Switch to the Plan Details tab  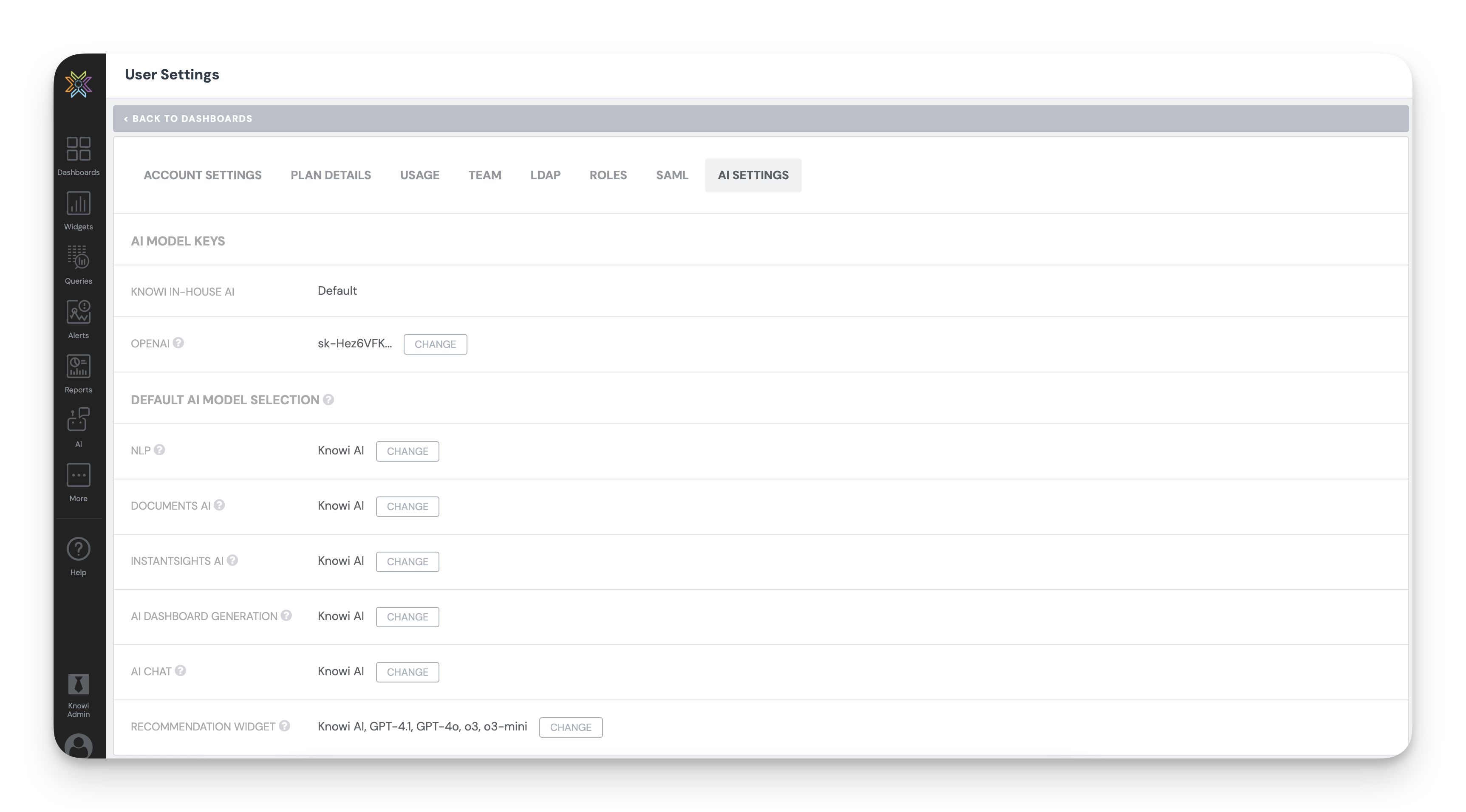(x=331, y=175)
